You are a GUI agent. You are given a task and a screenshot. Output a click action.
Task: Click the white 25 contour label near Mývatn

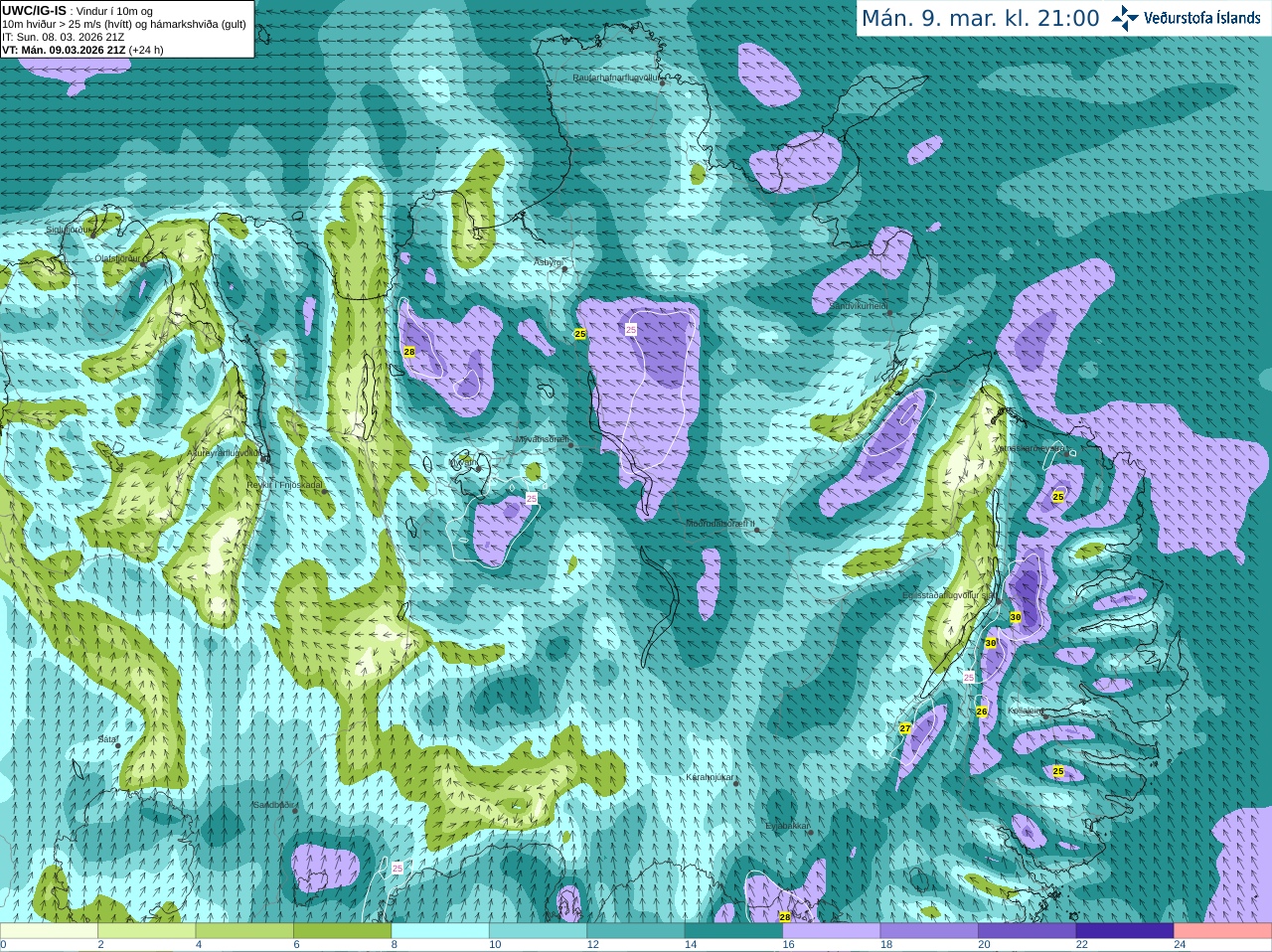[x=532, y=498]
